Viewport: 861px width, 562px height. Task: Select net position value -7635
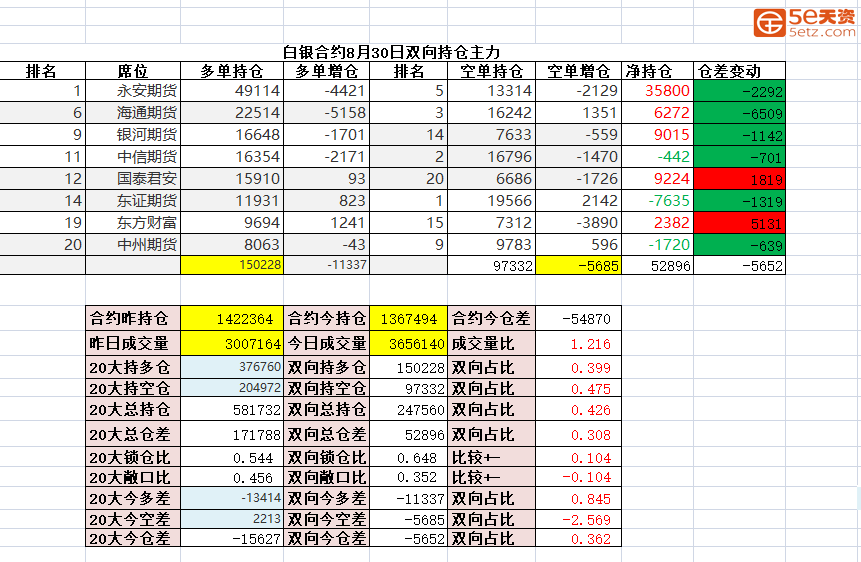[x=657, y=201]
